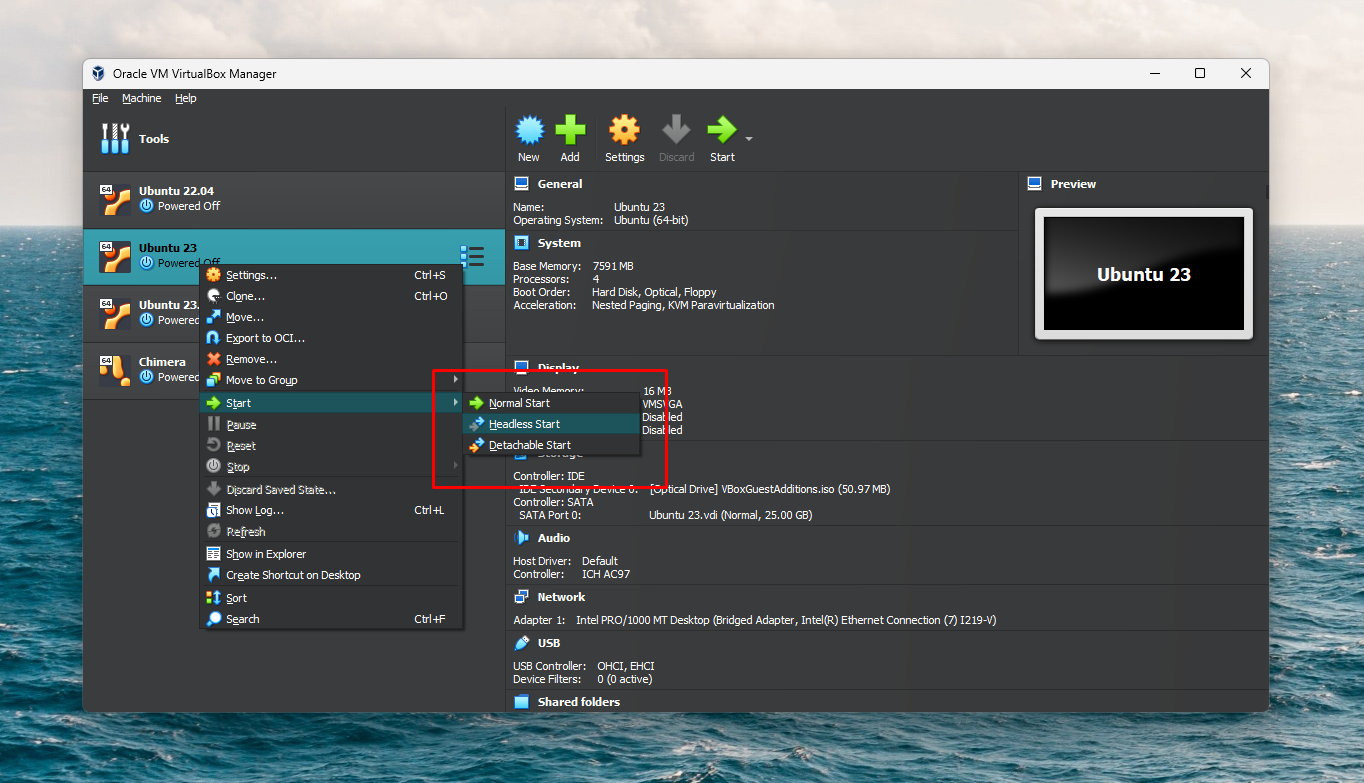Screen dimensions: 1364x783
Task: Click the green Start arrow in toolbar
Action: 722,130
